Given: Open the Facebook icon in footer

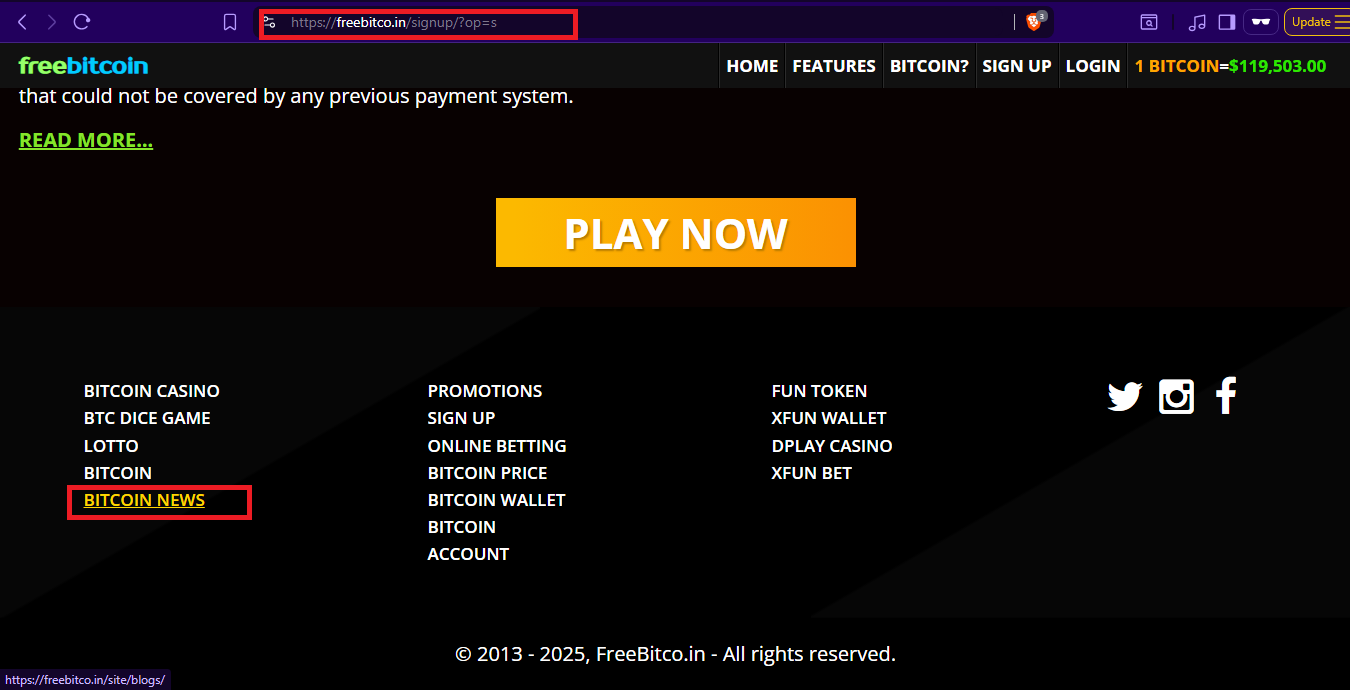Looking at the screenshot, I should pos(1226,396).
